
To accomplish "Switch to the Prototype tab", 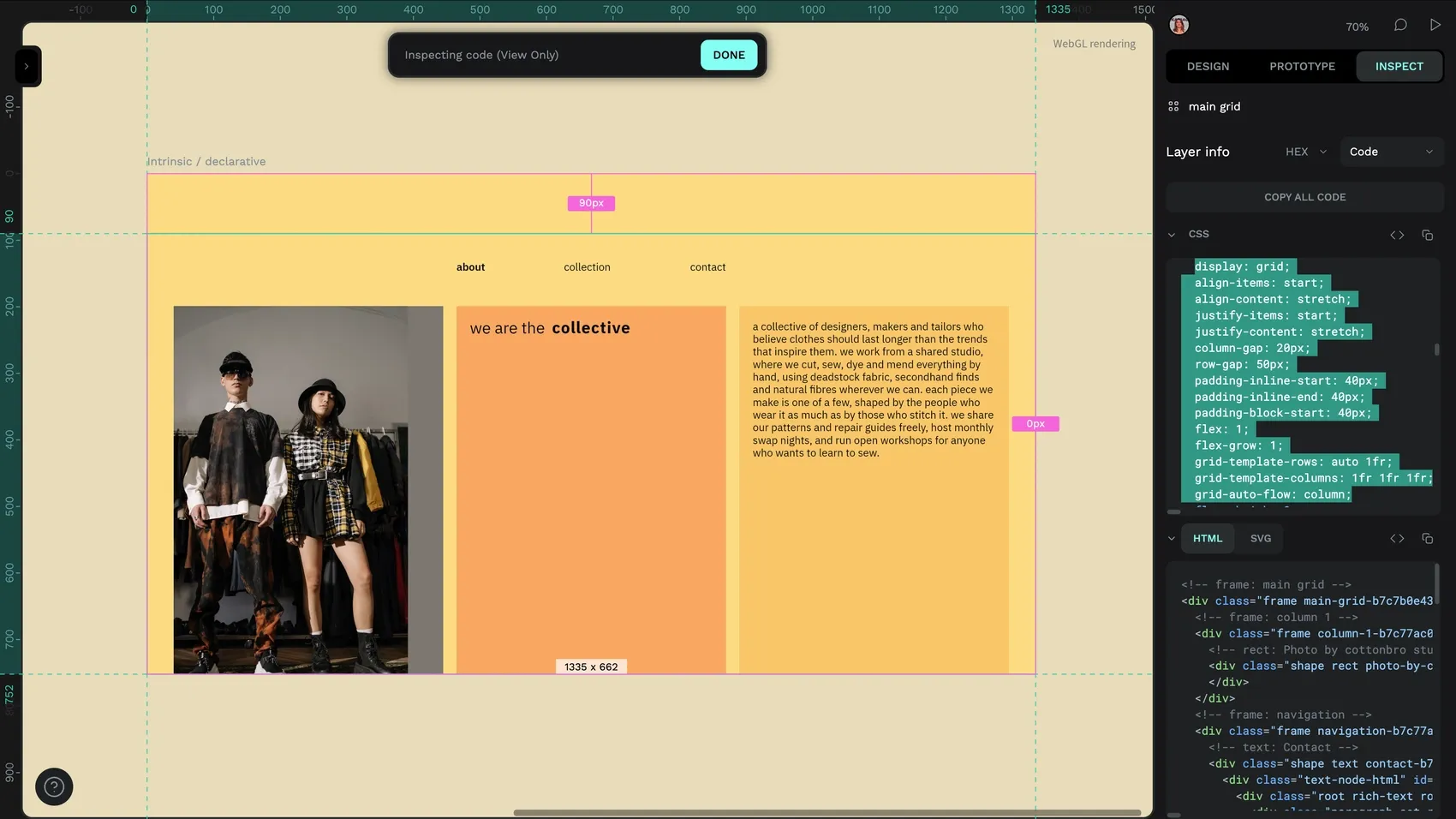I will point(1302,66).
